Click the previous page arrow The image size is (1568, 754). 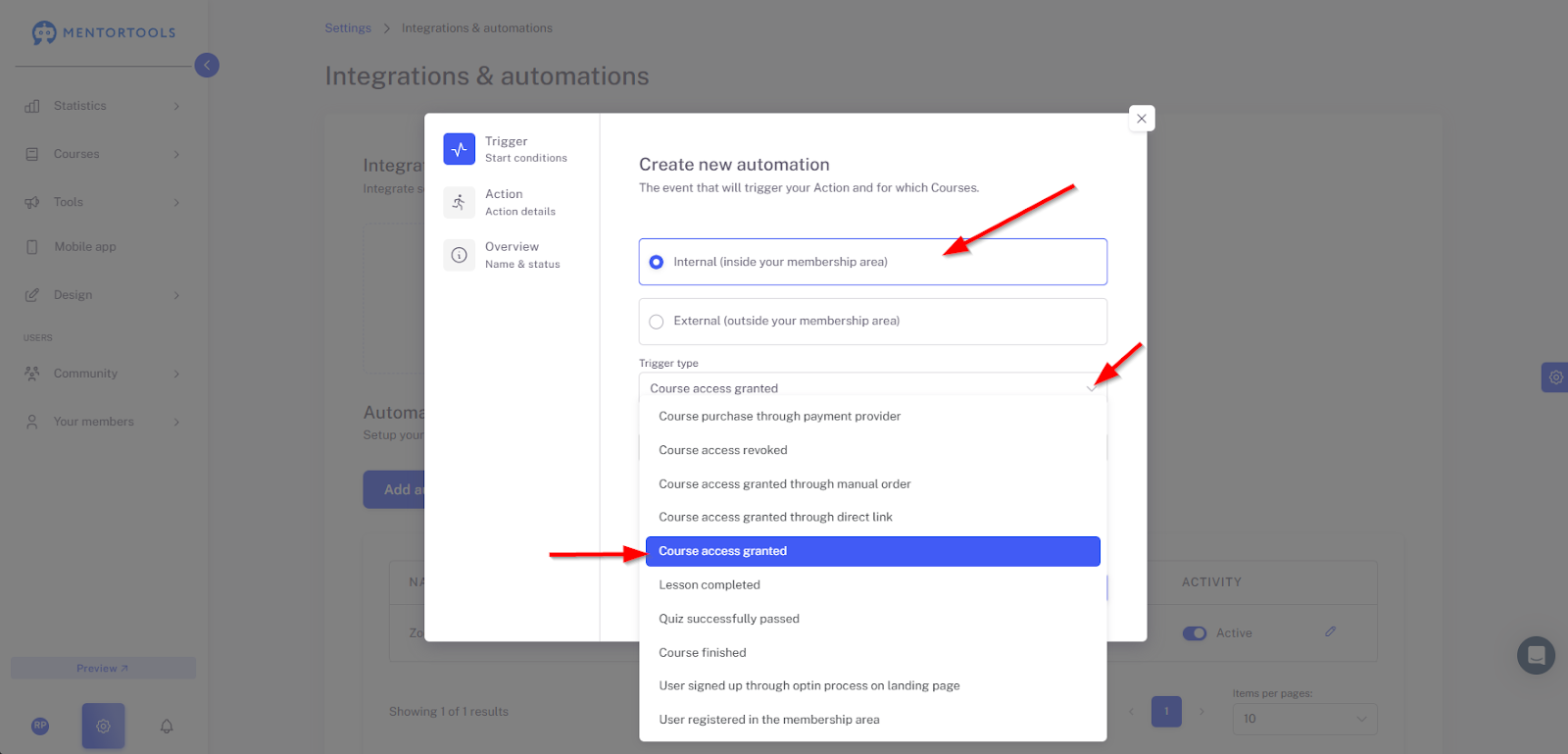click(x=1131, y=711)
